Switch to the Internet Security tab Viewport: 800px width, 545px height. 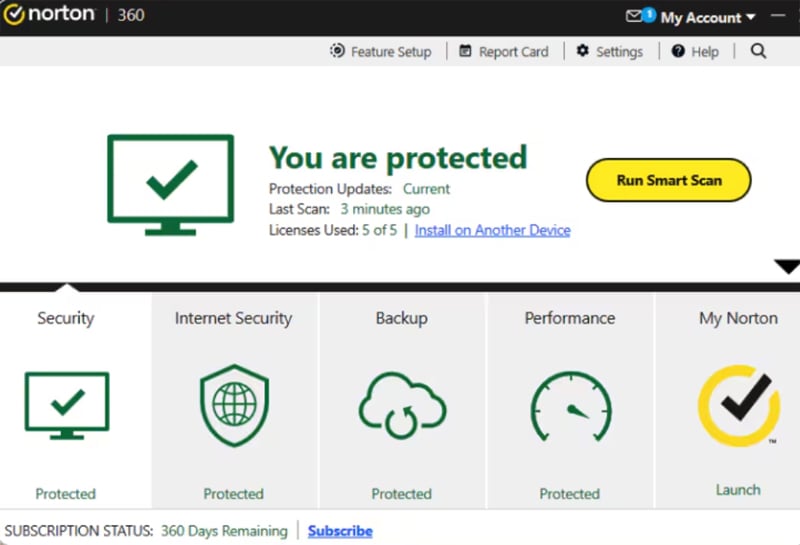pos(233,318)
